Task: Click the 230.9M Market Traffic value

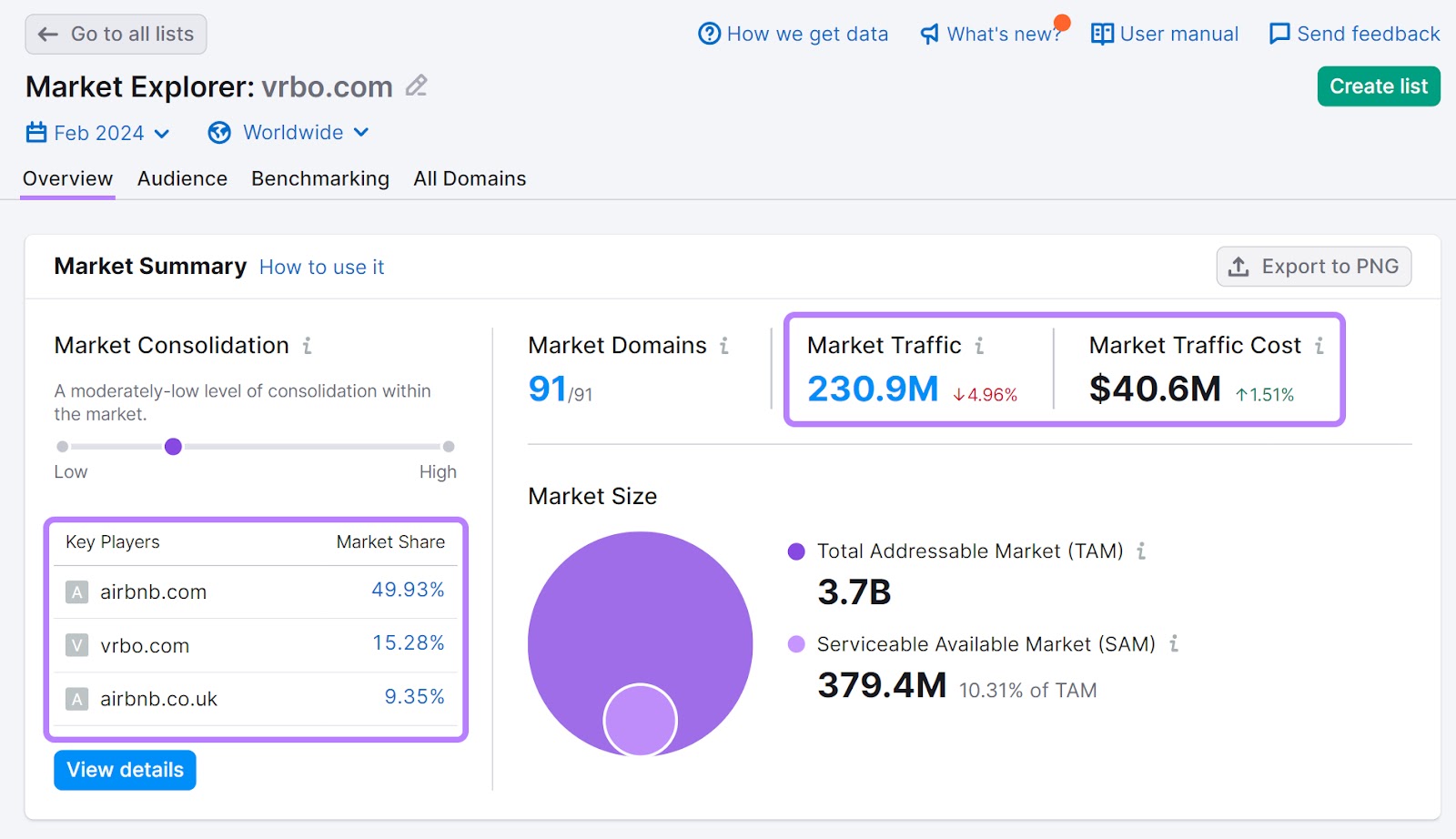Action: 873,389
